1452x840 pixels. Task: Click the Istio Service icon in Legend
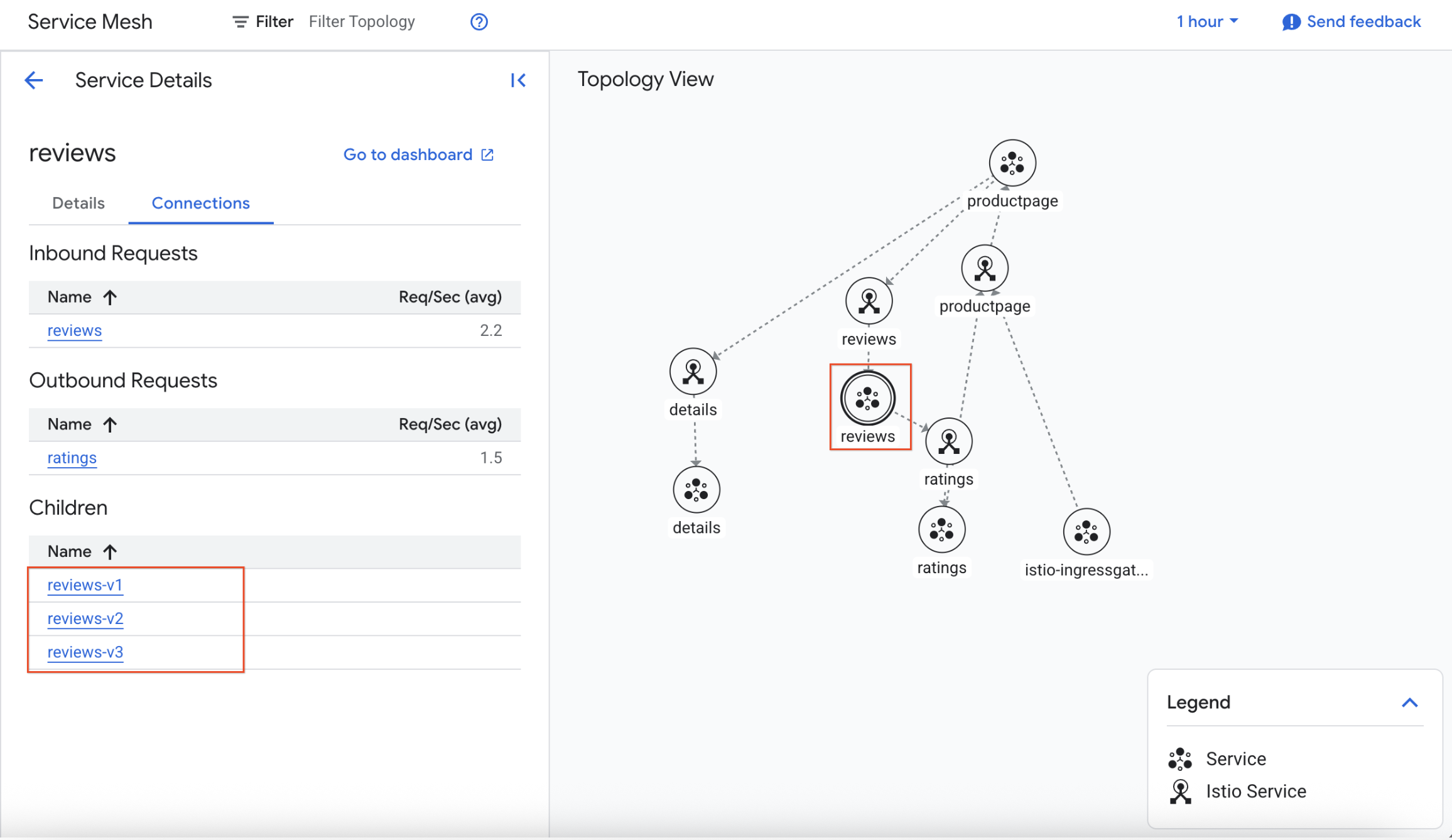tap(1181, 792)
